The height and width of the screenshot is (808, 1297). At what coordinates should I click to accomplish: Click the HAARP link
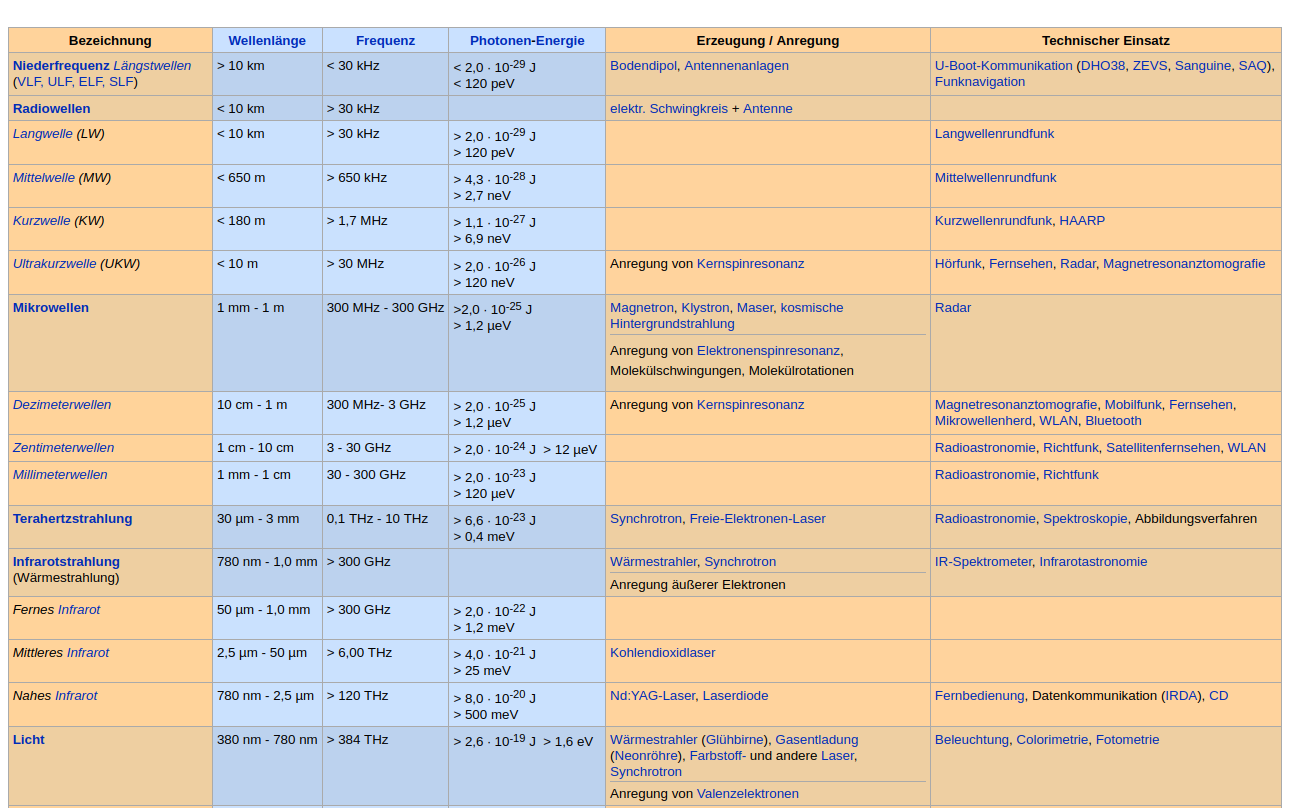click(1082, 221)
